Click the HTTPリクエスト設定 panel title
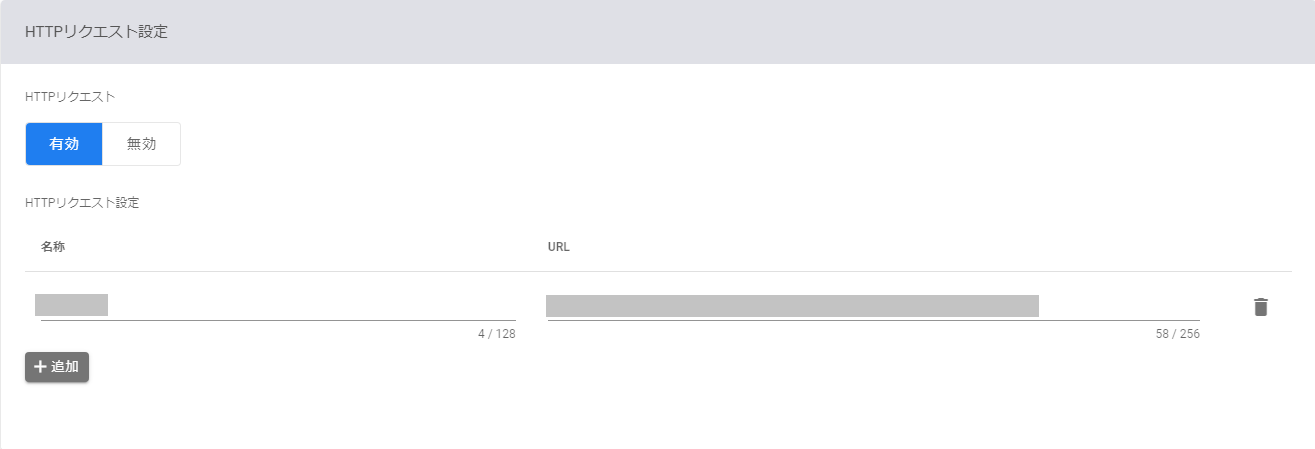Image resolution: width=1315 pixels, height=449 pixels. [x=96, y=32]
